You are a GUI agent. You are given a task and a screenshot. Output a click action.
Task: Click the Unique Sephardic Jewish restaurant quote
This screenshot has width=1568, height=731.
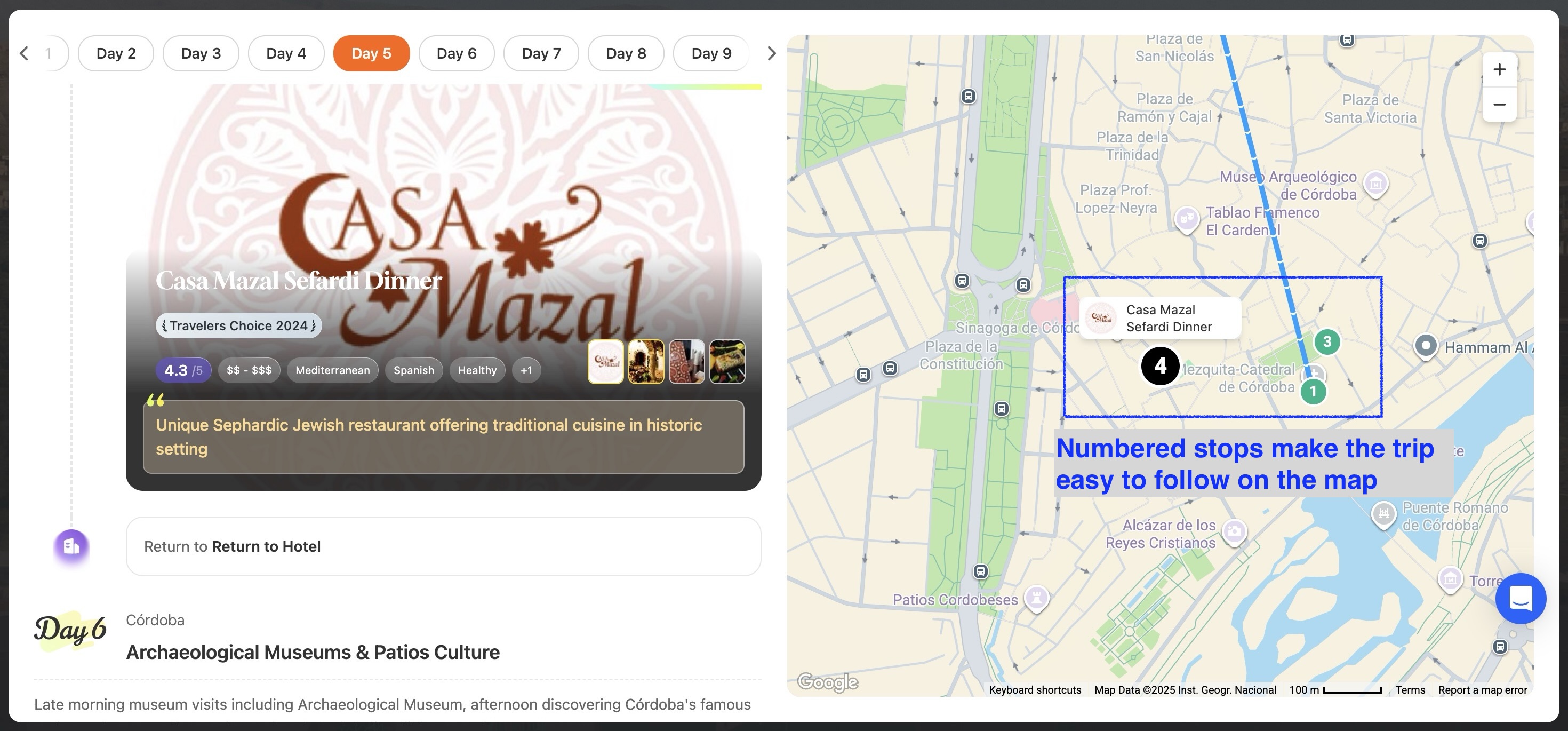(443, 437)
